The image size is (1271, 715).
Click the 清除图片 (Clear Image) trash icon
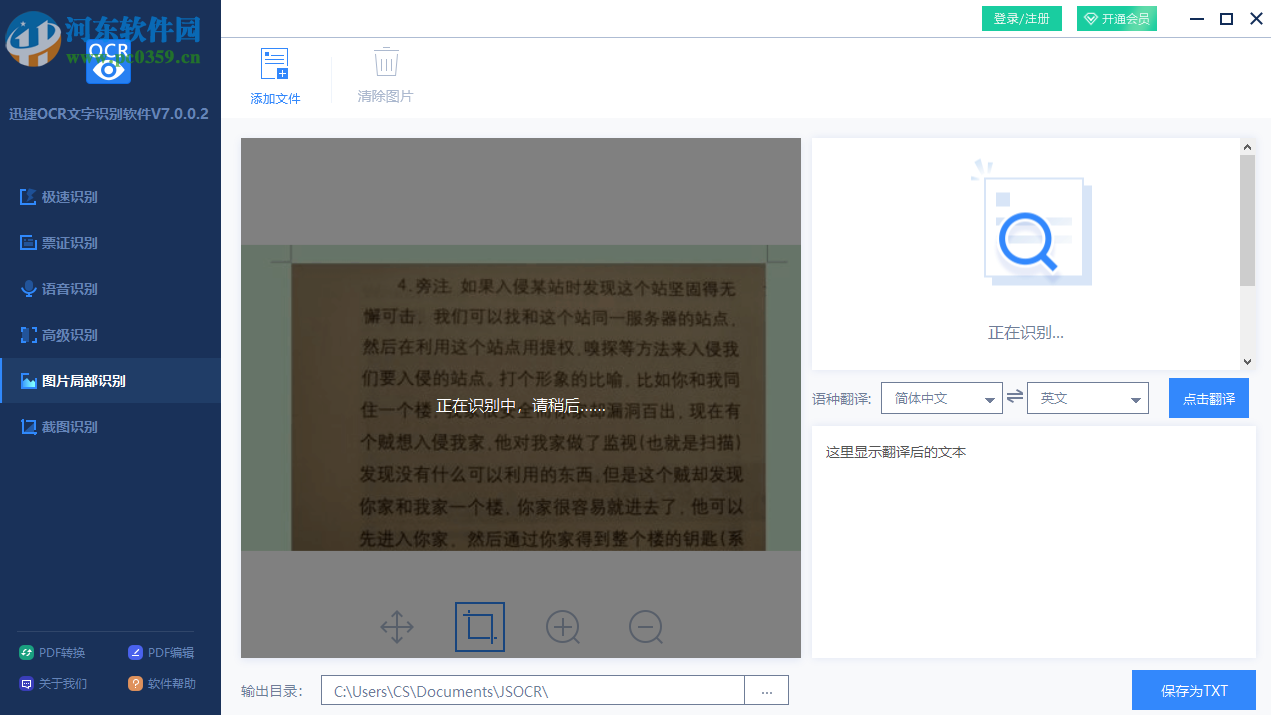point(385,73)
